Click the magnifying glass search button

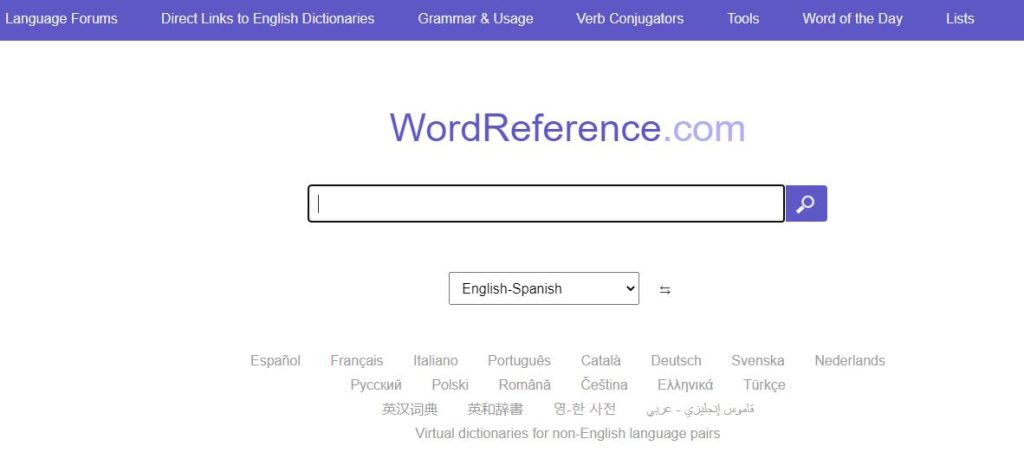pyautogui.click(x=806, y=204)
